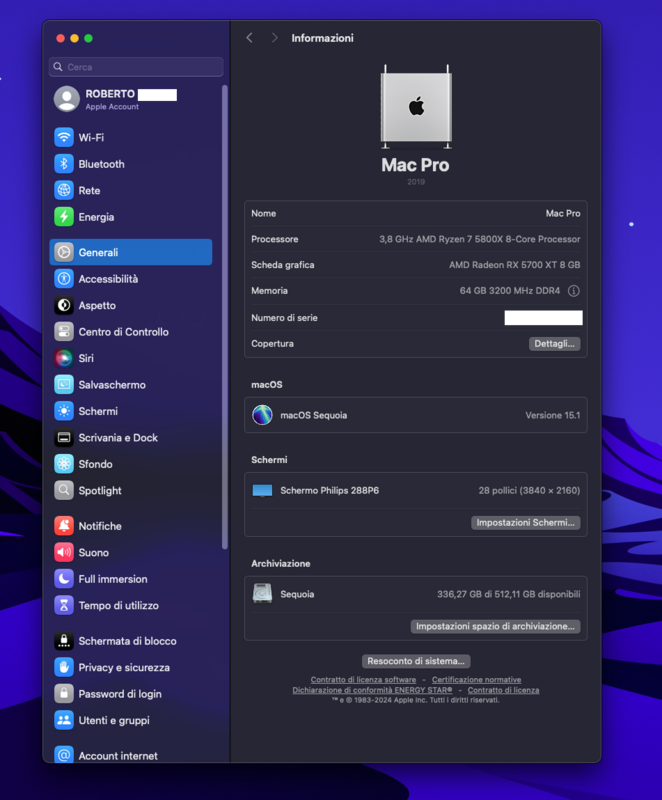662x800 pixels.
Task: Open the Suono speaker icon
Action: tap(64, 553)
